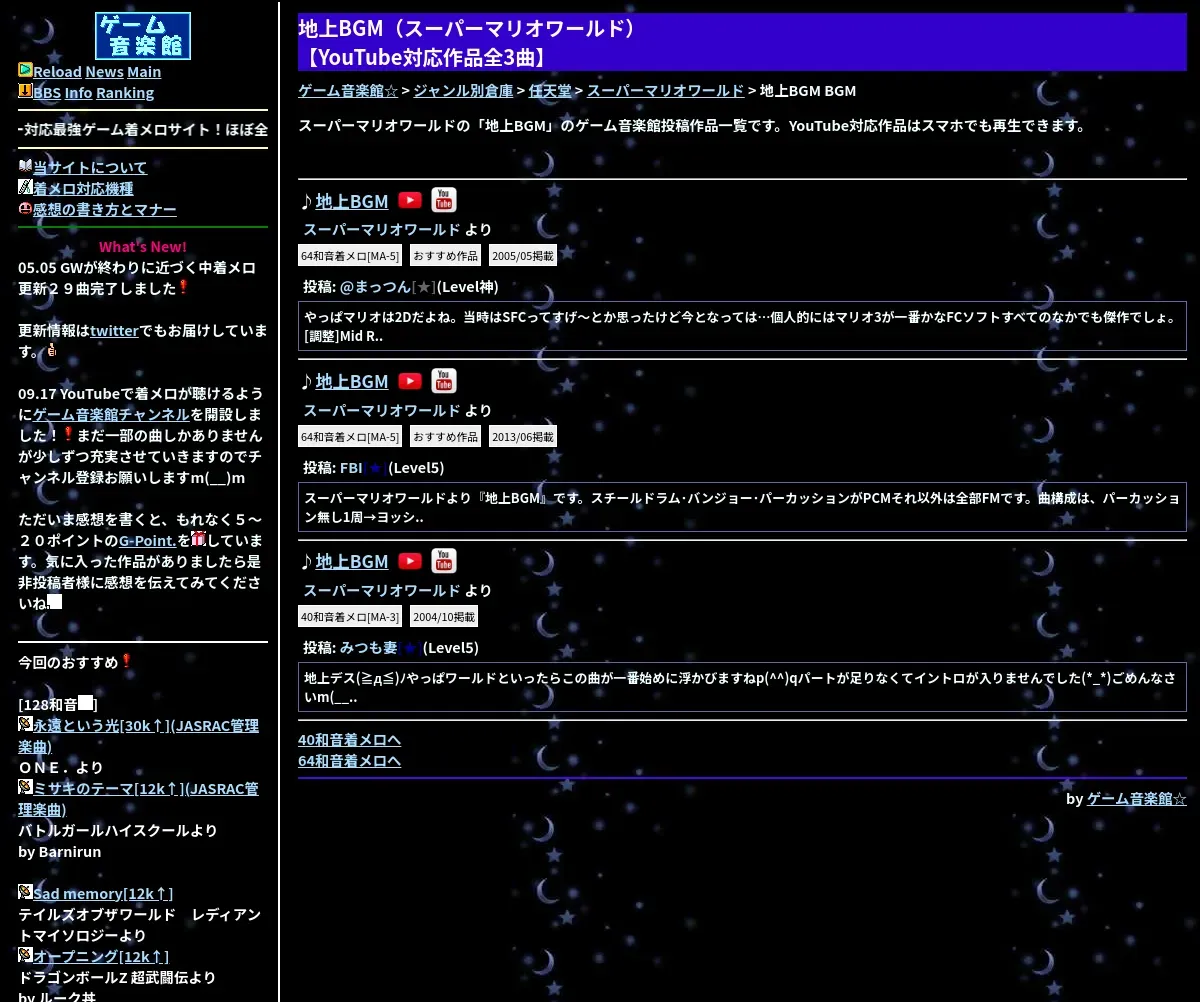Open the BBS link

click(47, 93)
